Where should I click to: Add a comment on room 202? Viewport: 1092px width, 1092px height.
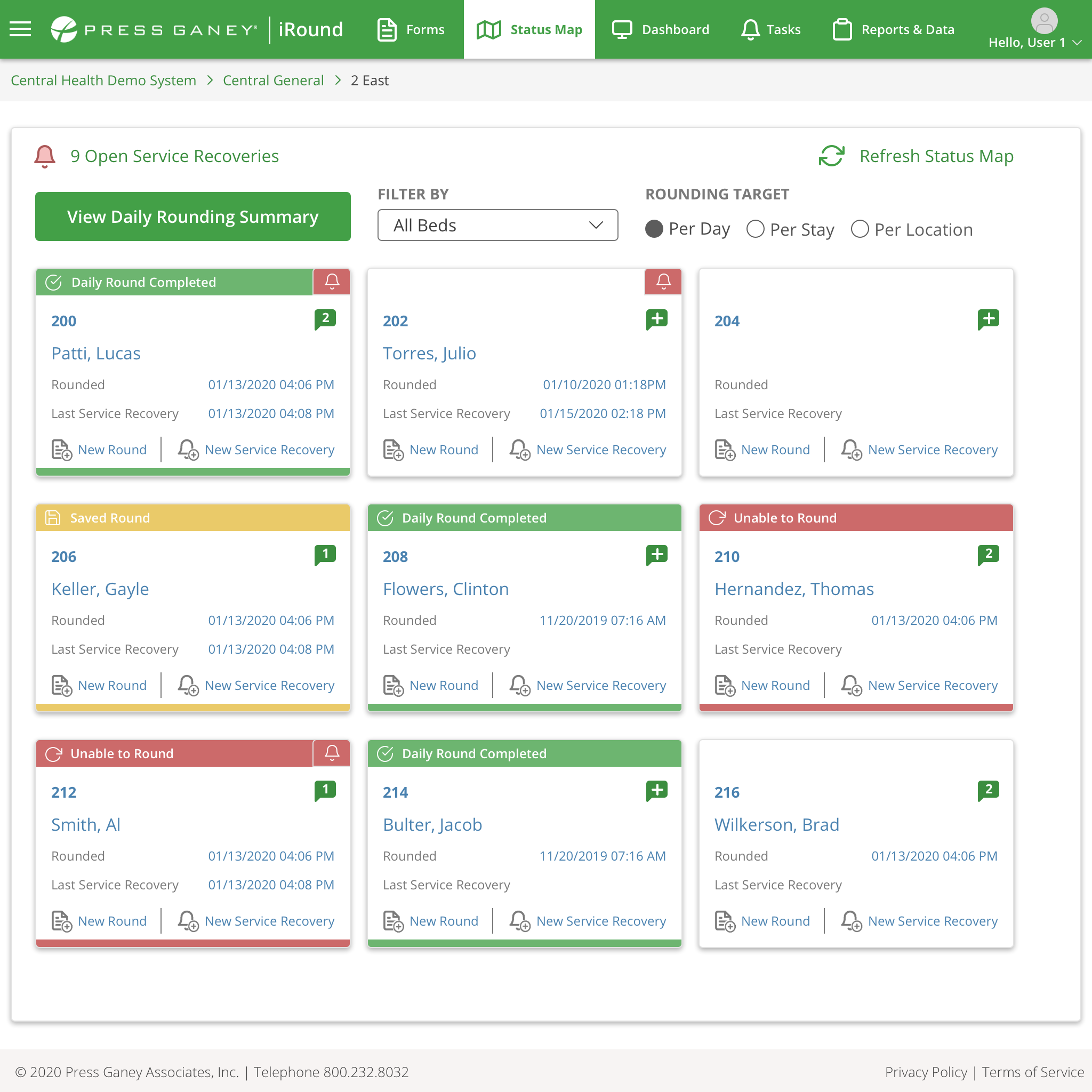(x=657, y=319)
